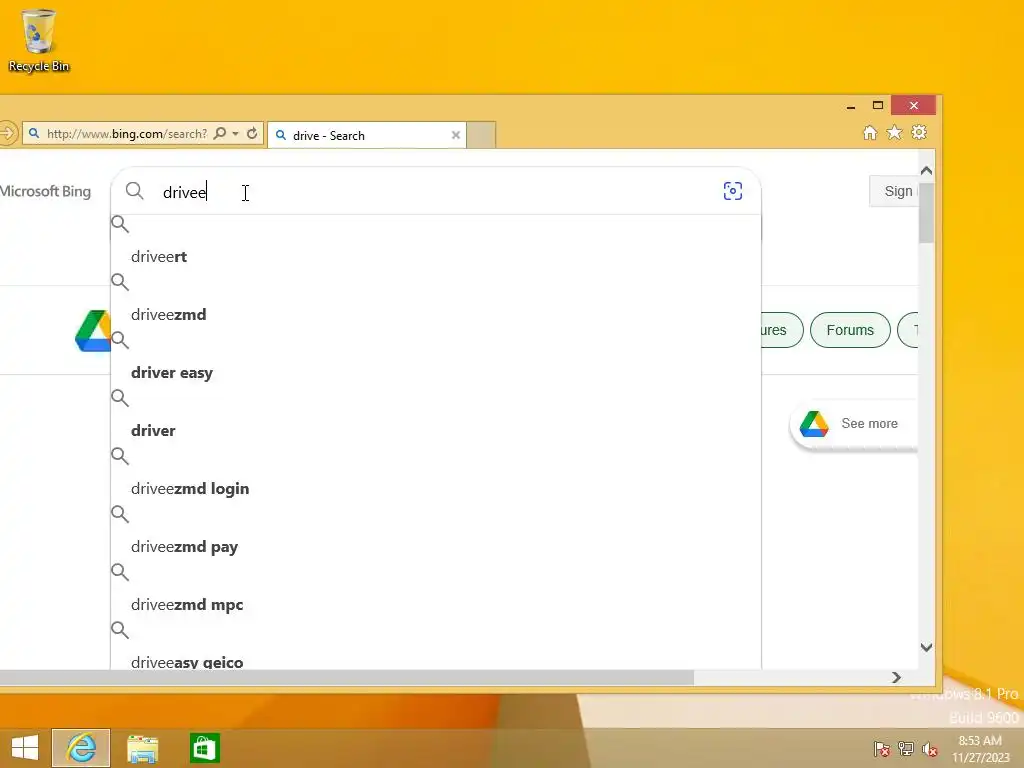
Task: Open the address bar autocomplete dropdown arrow
Action: pos(235,134)
